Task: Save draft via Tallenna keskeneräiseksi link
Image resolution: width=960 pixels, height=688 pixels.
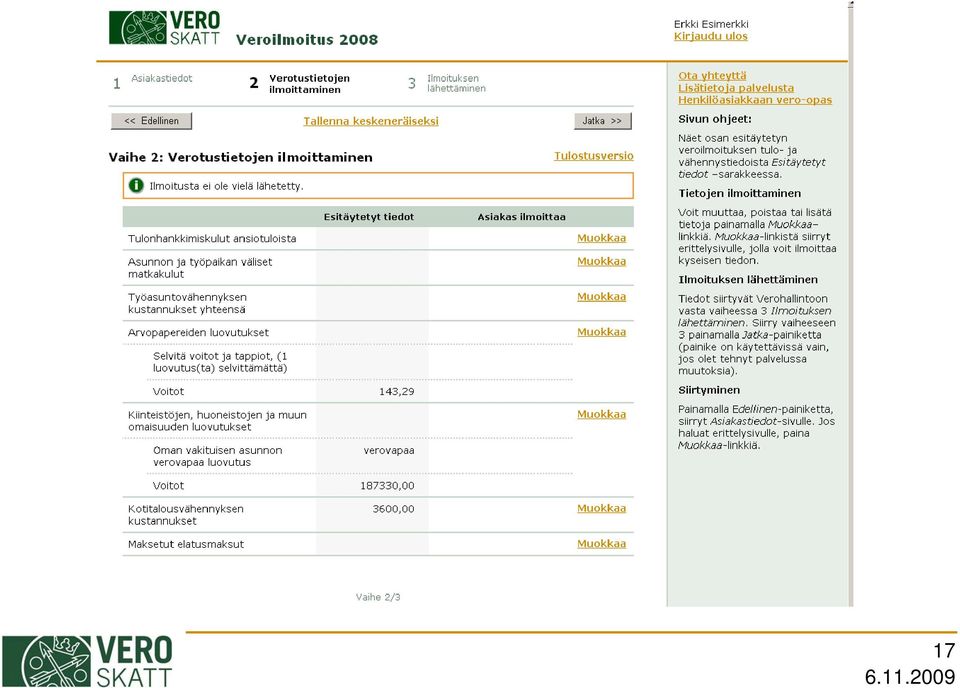Action: click(371, 121)
